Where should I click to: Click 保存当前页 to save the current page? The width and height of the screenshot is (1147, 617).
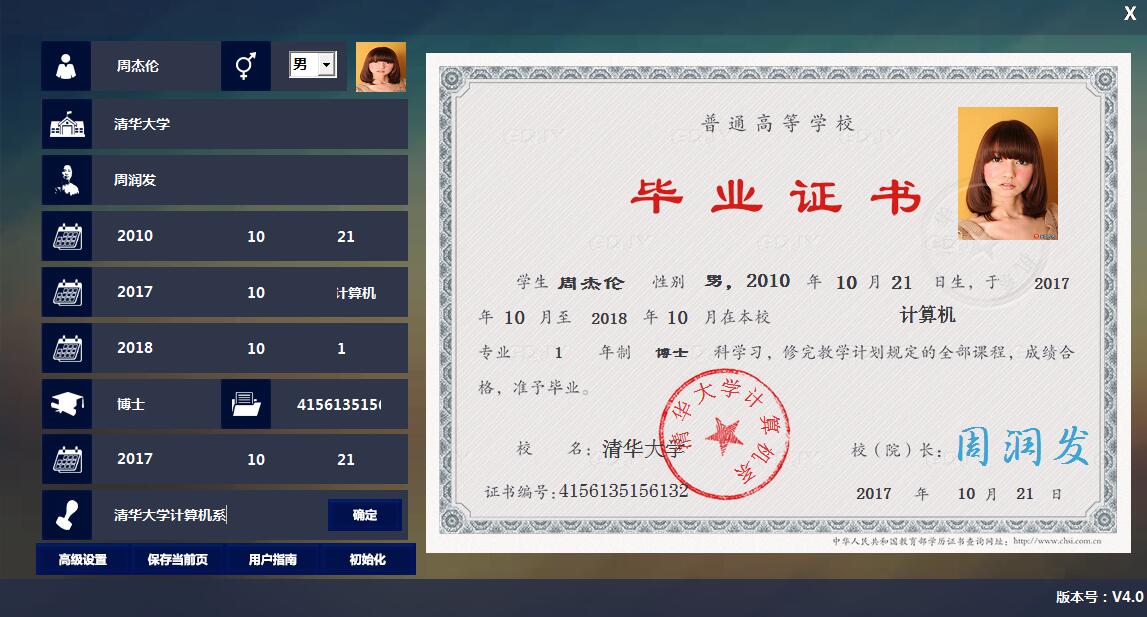[178, 559]
